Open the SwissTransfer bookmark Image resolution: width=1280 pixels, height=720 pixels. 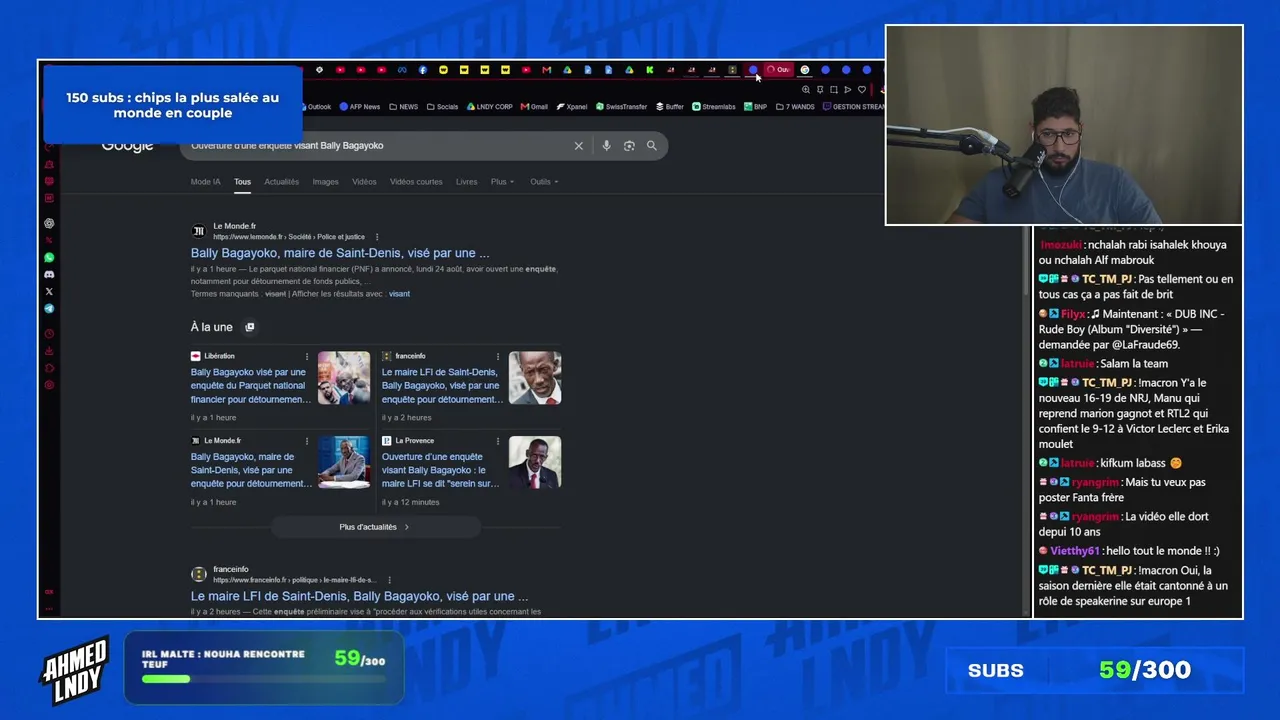[622, 107]
